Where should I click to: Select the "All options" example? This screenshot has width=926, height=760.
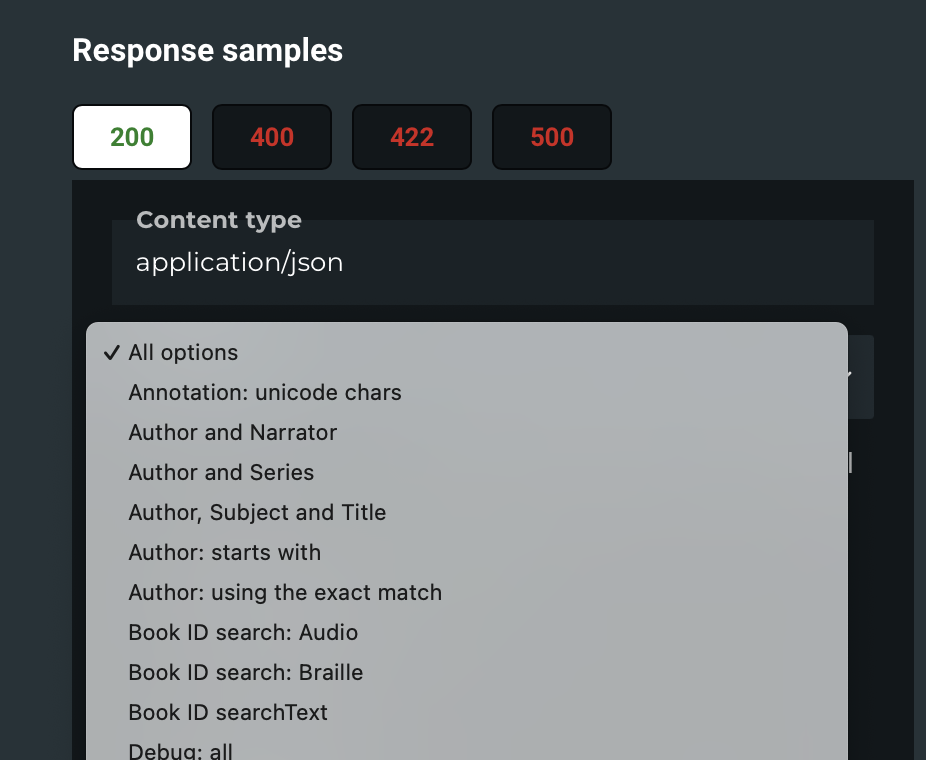[183, 352]
